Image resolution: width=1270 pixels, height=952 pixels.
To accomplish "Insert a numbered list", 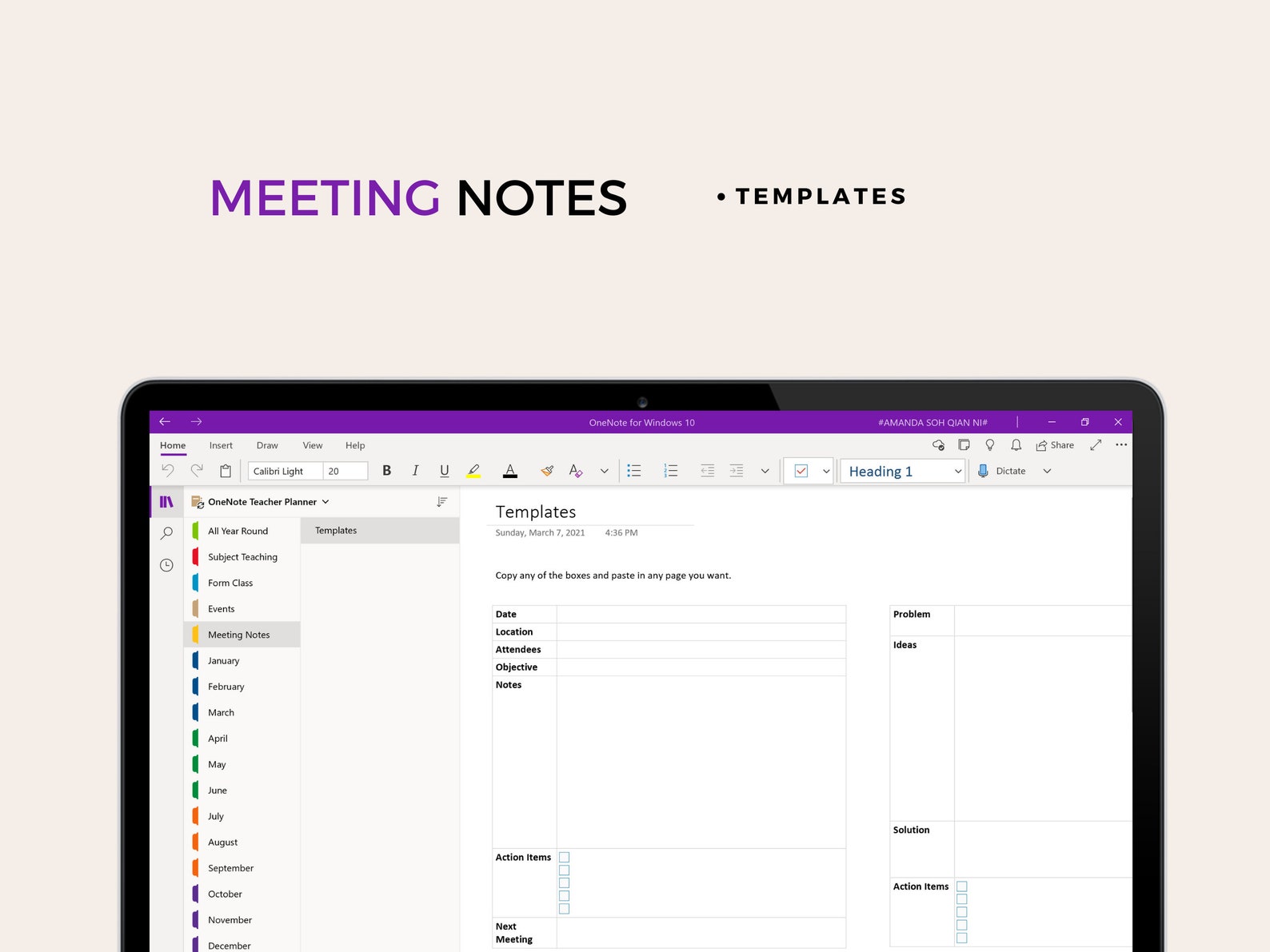I will pyautogui.click(x=671, y=471).
